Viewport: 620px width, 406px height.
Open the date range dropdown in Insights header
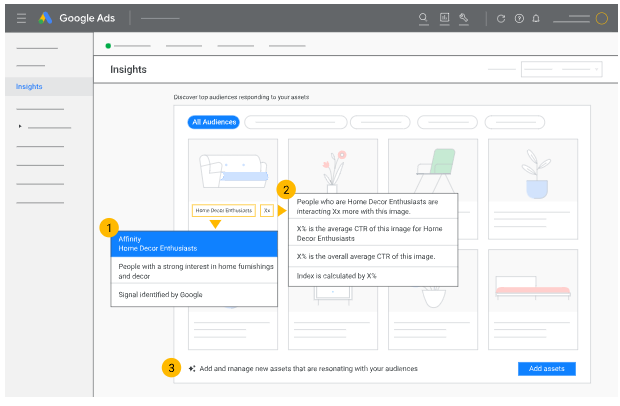tap(561, 69)
